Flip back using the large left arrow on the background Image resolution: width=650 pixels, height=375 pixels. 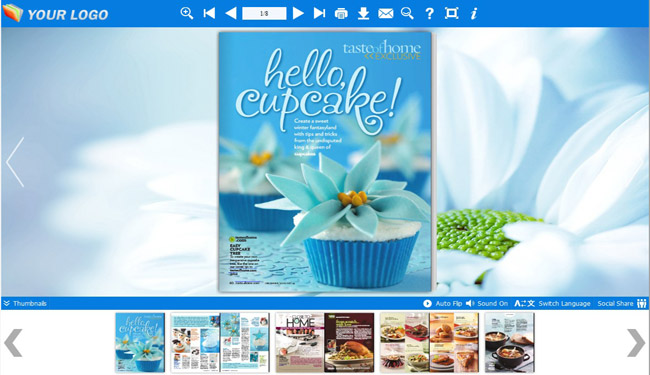tap(15, 162)
